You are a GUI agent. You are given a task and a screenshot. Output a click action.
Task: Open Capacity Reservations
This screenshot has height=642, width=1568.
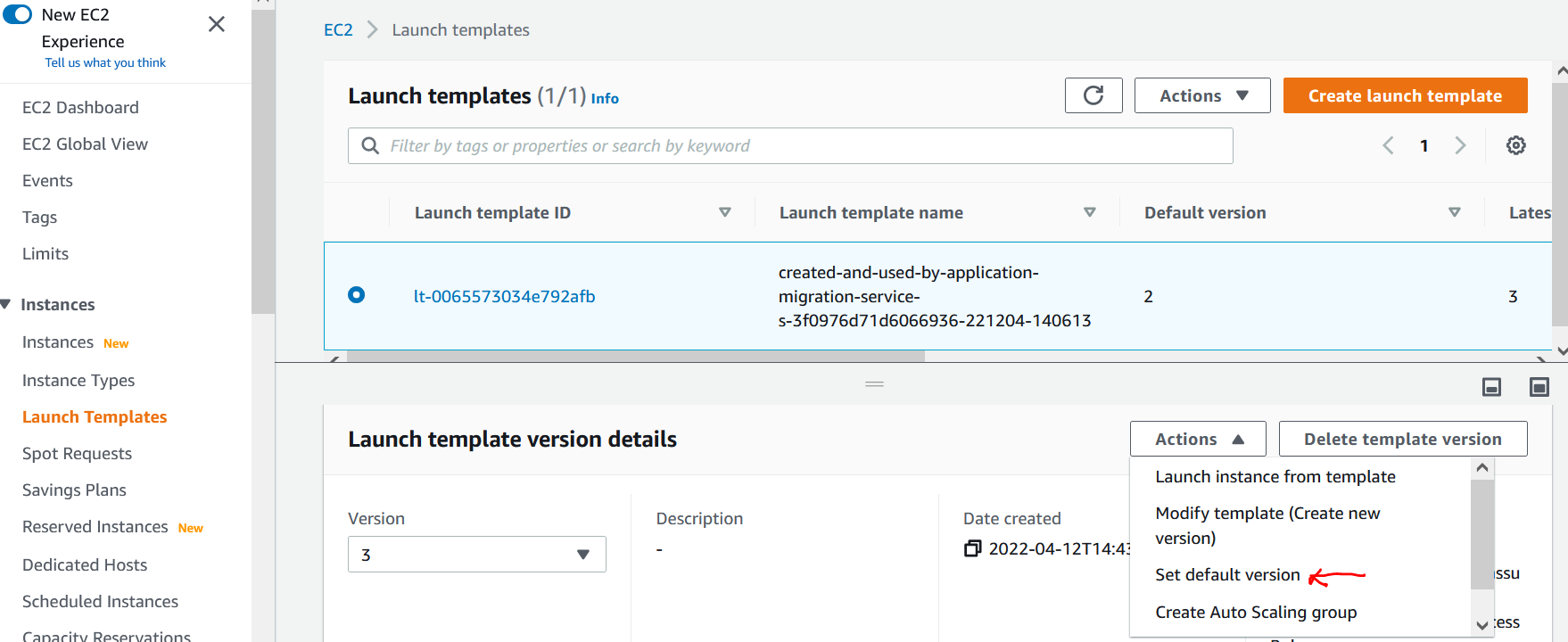[106, 635]
